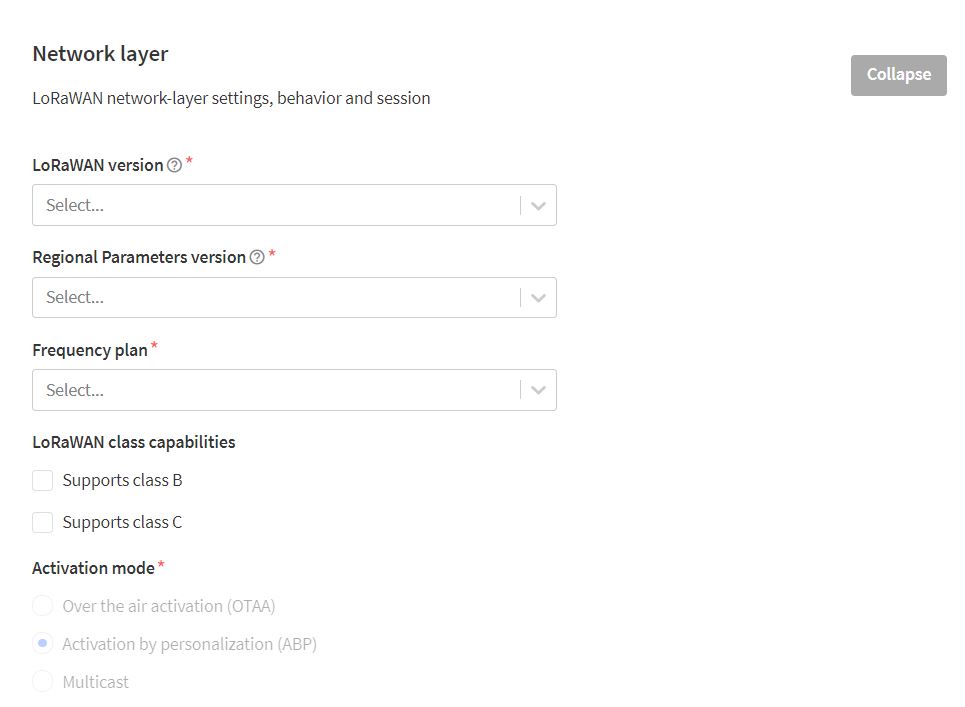Select Over the air activation (OTAA)

[x=42, y=605]
